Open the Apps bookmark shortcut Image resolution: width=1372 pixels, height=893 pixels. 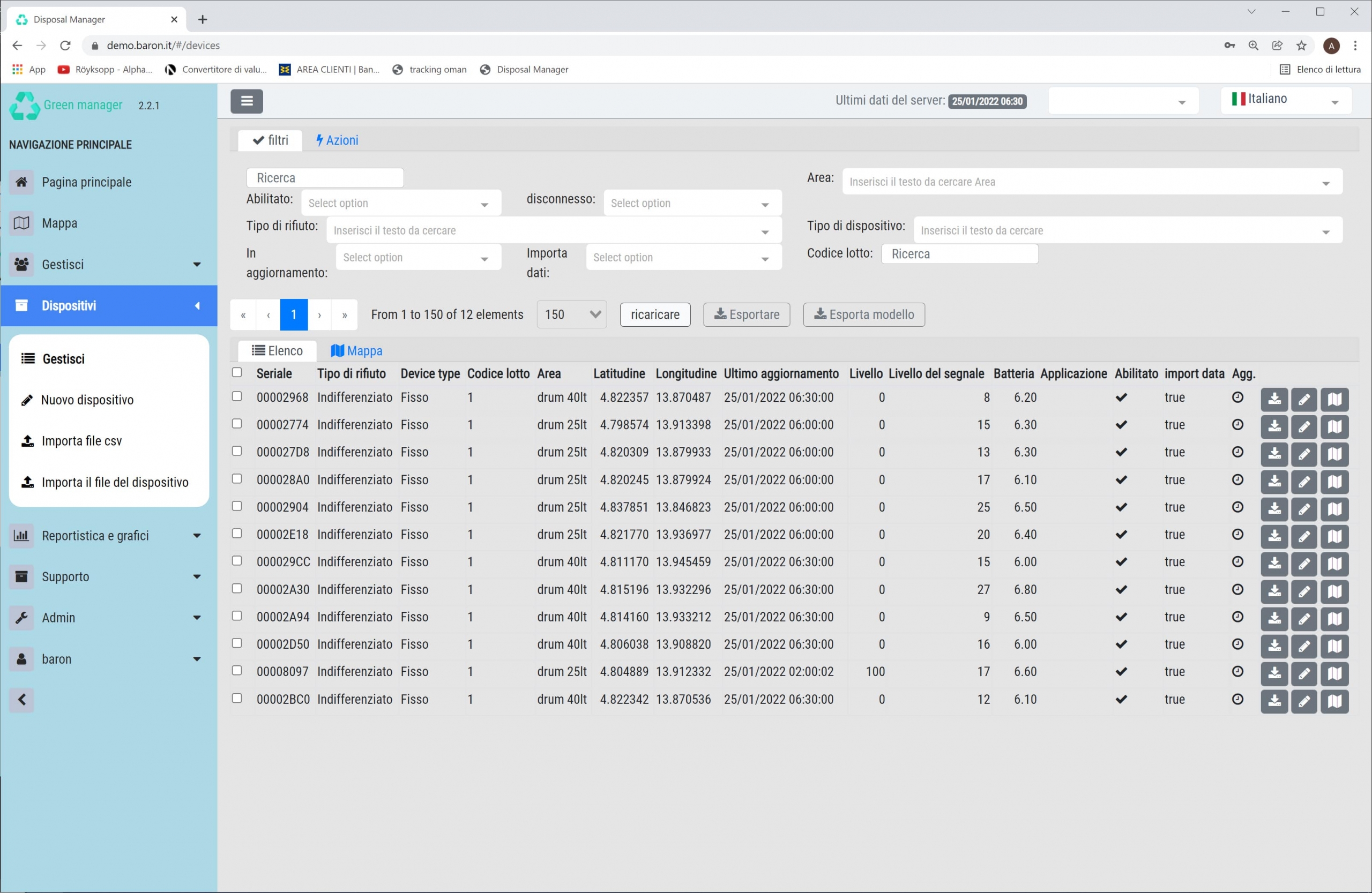click(x=29, y=70)
